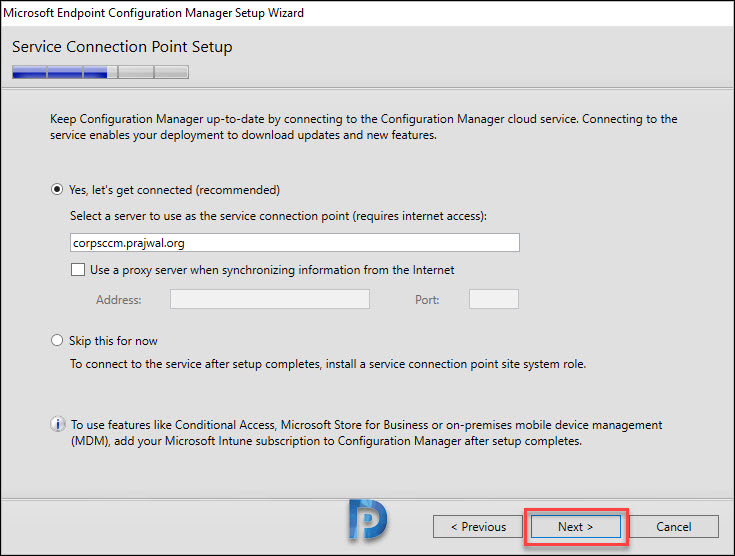This screenshot has height=556, width=735.
Task: Click the corpsccm.prajwal.org server field
Action: (295, 243)
